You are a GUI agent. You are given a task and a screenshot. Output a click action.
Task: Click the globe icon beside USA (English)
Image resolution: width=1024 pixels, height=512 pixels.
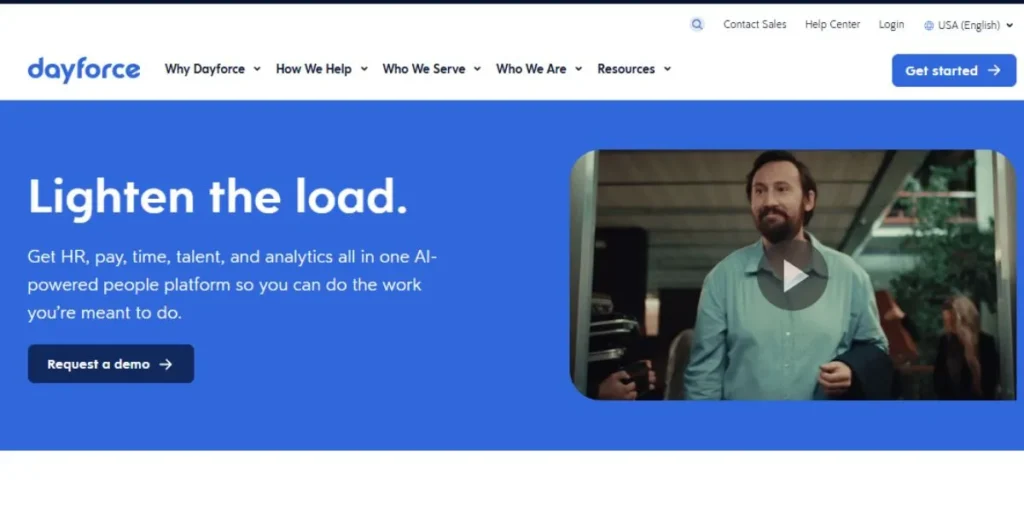(929, 25)
